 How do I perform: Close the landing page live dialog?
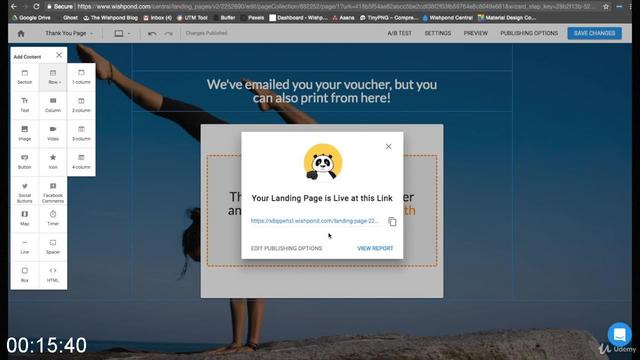388,147
